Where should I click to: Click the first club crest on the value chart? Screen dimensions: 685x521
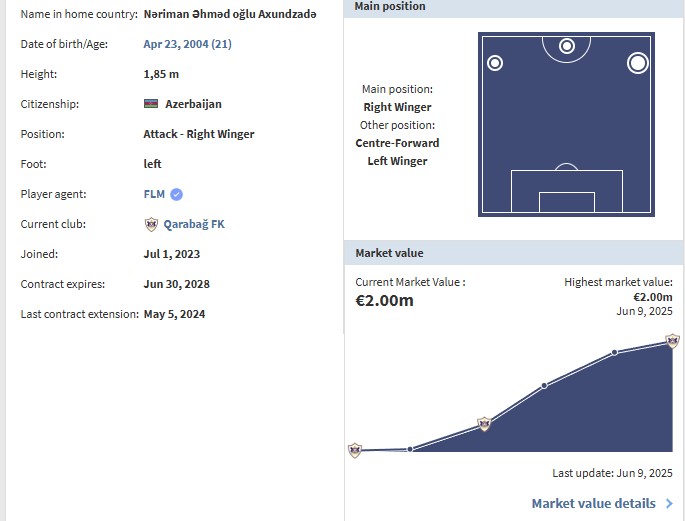click(354, 450)
